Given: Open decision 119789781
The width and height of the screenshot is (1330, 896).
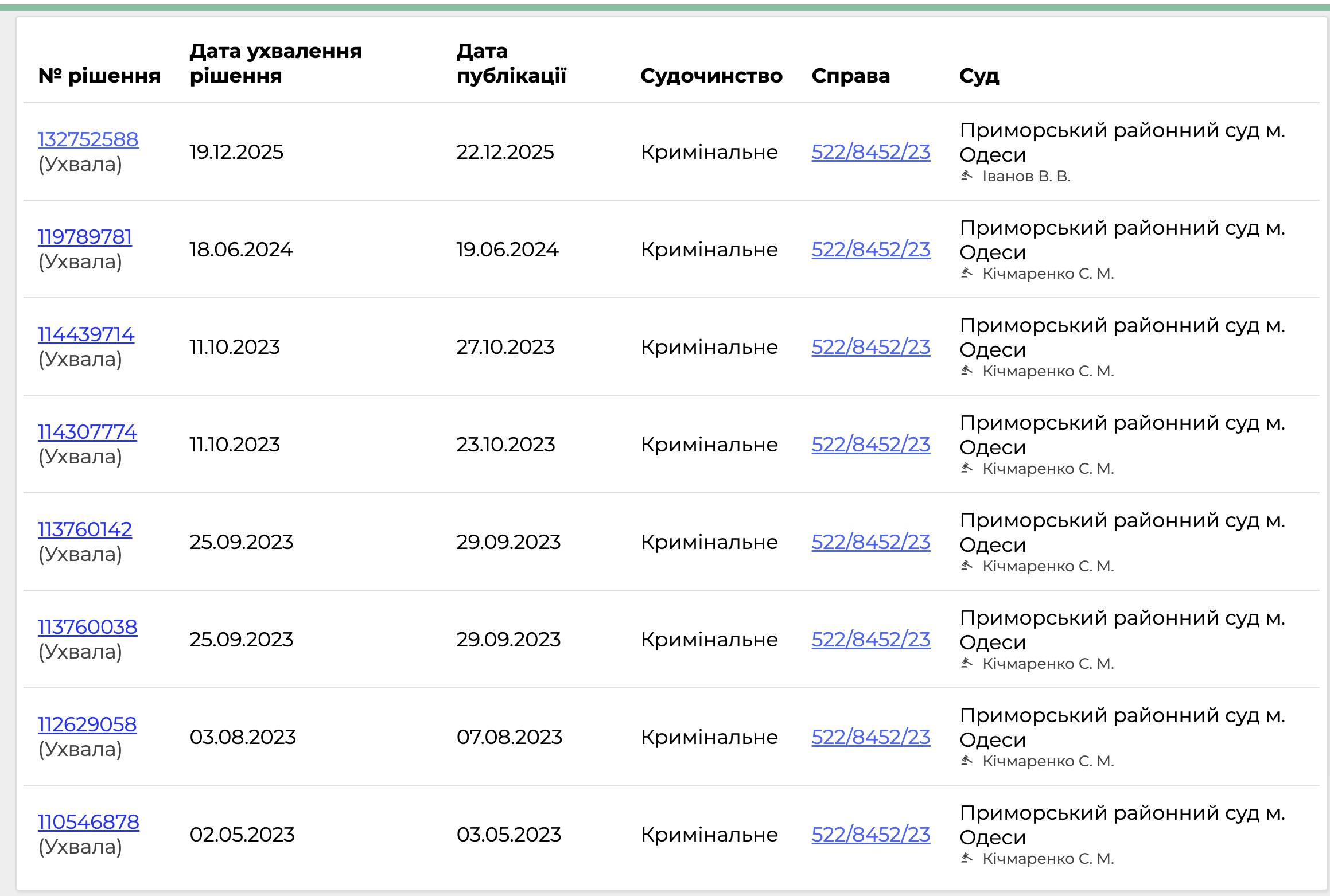Looking at the screenshot, I should (x=84, y=237).
